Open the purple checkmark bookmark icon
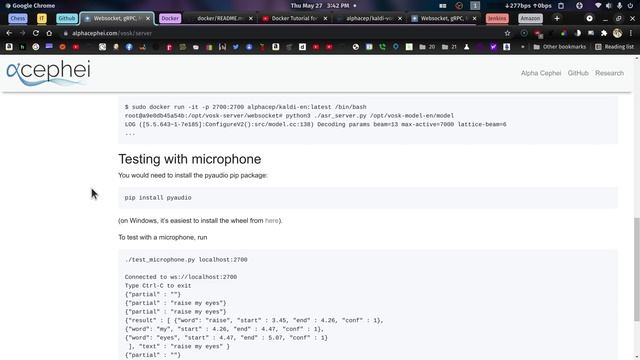This screenshot has width=640, height=360. click(x=493, y=47)
